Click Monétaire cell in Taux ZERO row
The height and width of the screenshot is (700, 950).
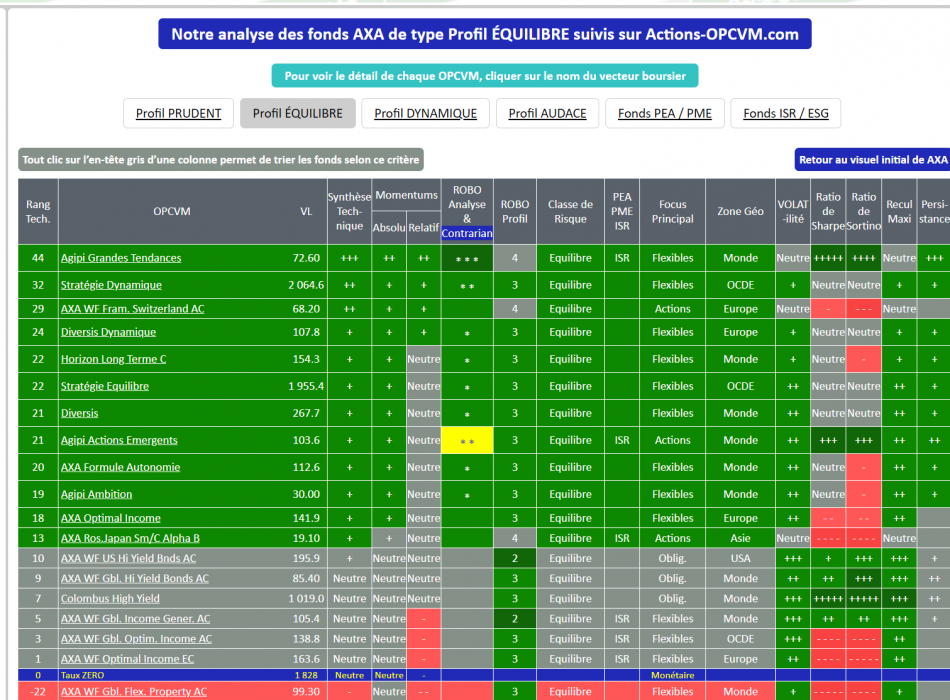coord(673,675)
